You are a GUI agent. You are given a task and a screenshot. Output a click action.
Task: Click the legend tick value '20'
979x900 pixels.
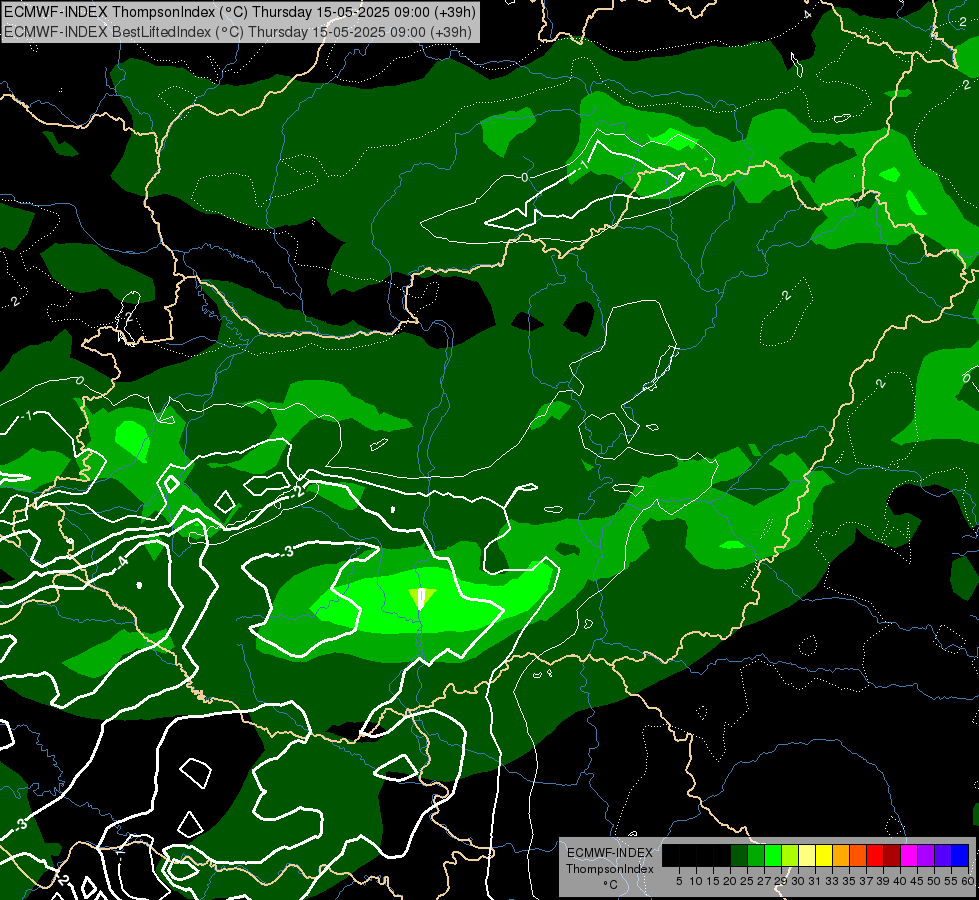click(730, 881)
